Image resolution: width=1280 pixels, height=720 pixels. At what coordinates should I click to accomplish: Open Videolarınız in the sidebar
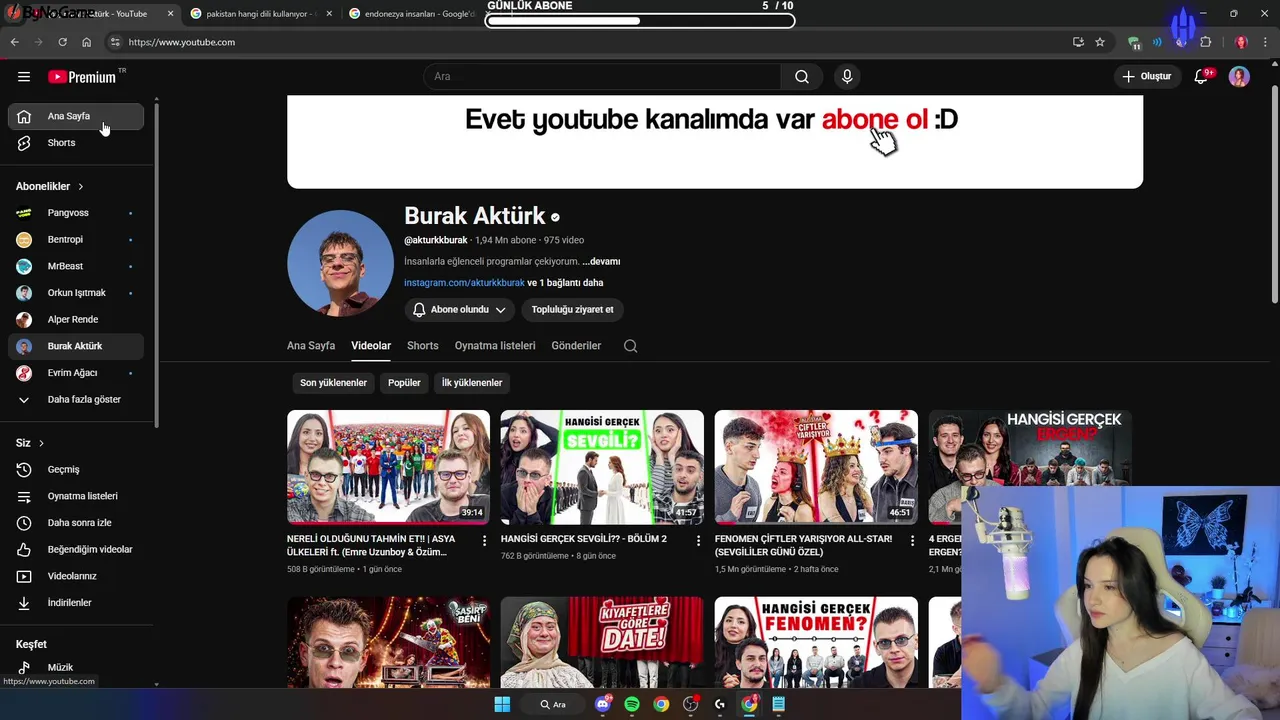click(76, 576)
